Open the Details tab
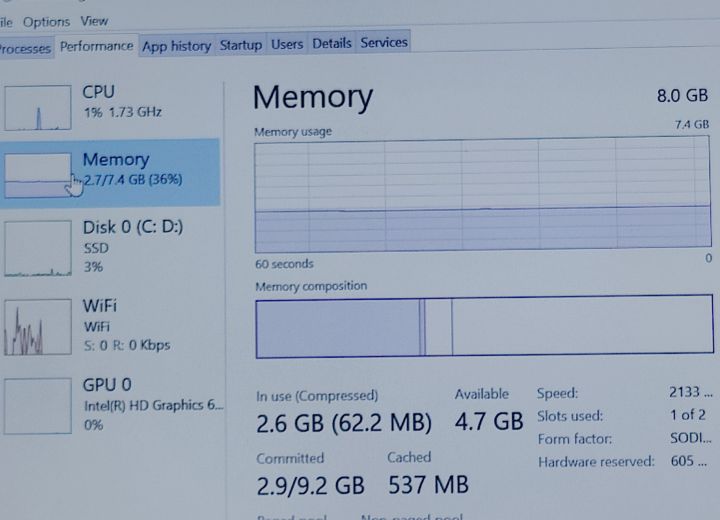The image size is (720, 520). [x=332, y=43]
